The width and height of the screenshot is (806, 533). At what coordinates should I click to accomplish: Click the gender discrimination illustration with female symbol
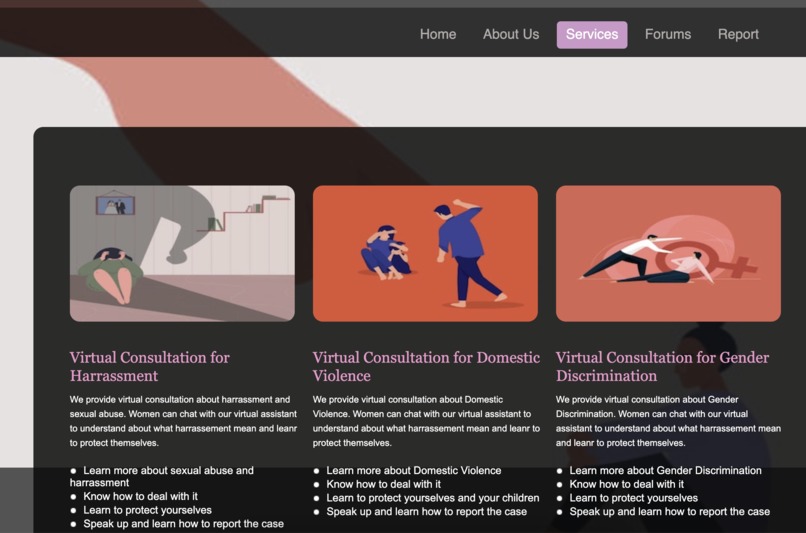[668, 253]
